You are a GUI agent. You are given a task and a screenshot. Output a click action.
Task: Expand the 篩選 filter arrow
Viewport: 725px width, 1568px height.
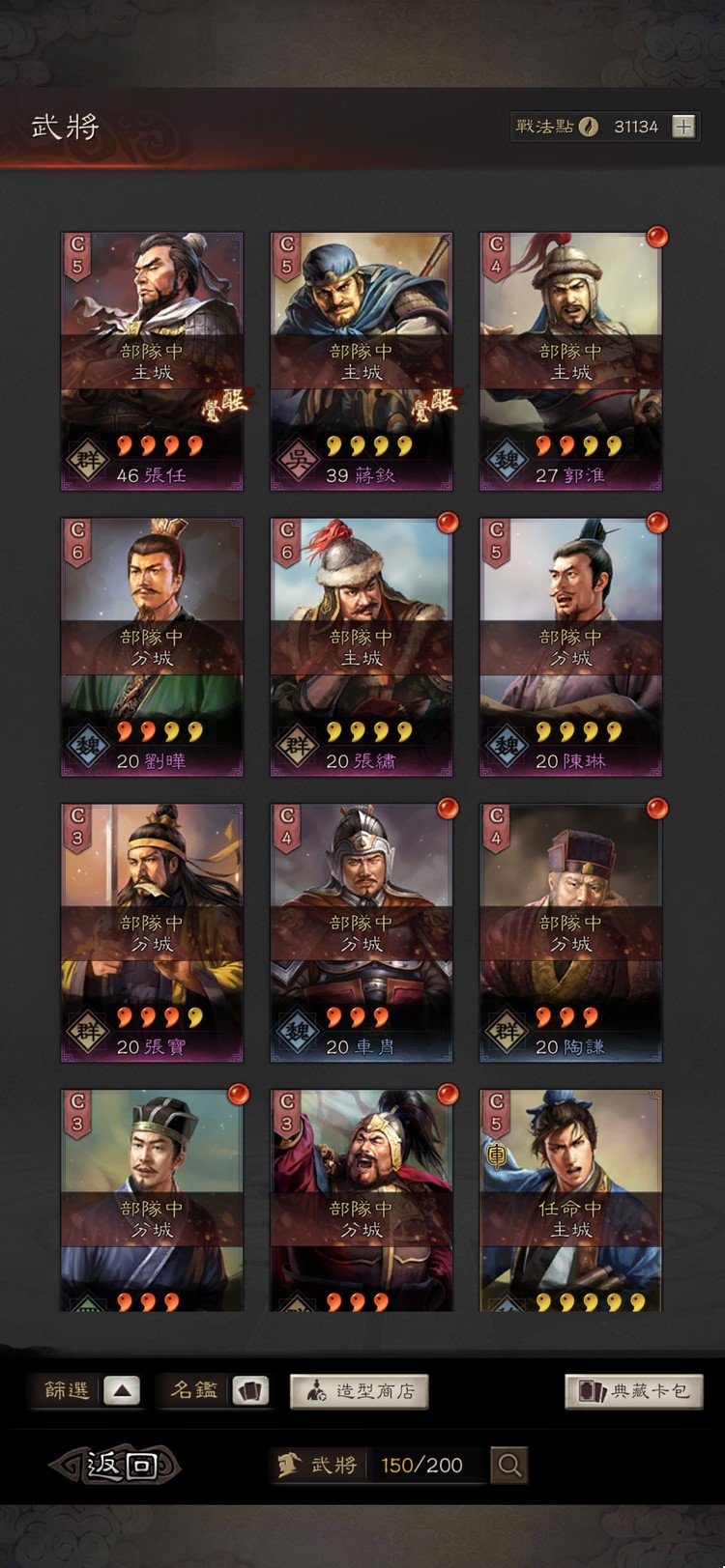[122, 1391]
